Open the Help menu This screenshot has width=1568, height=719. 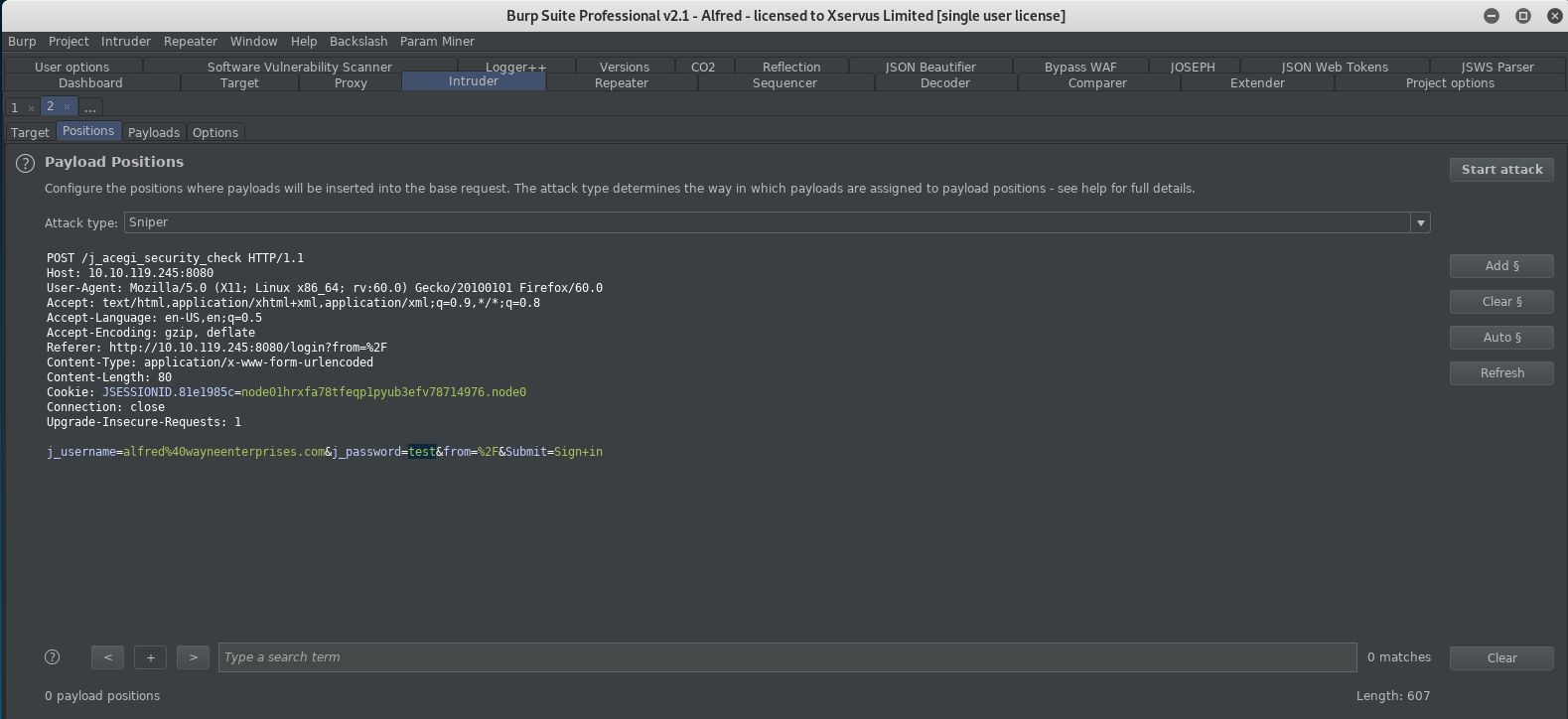click(304, 42)
